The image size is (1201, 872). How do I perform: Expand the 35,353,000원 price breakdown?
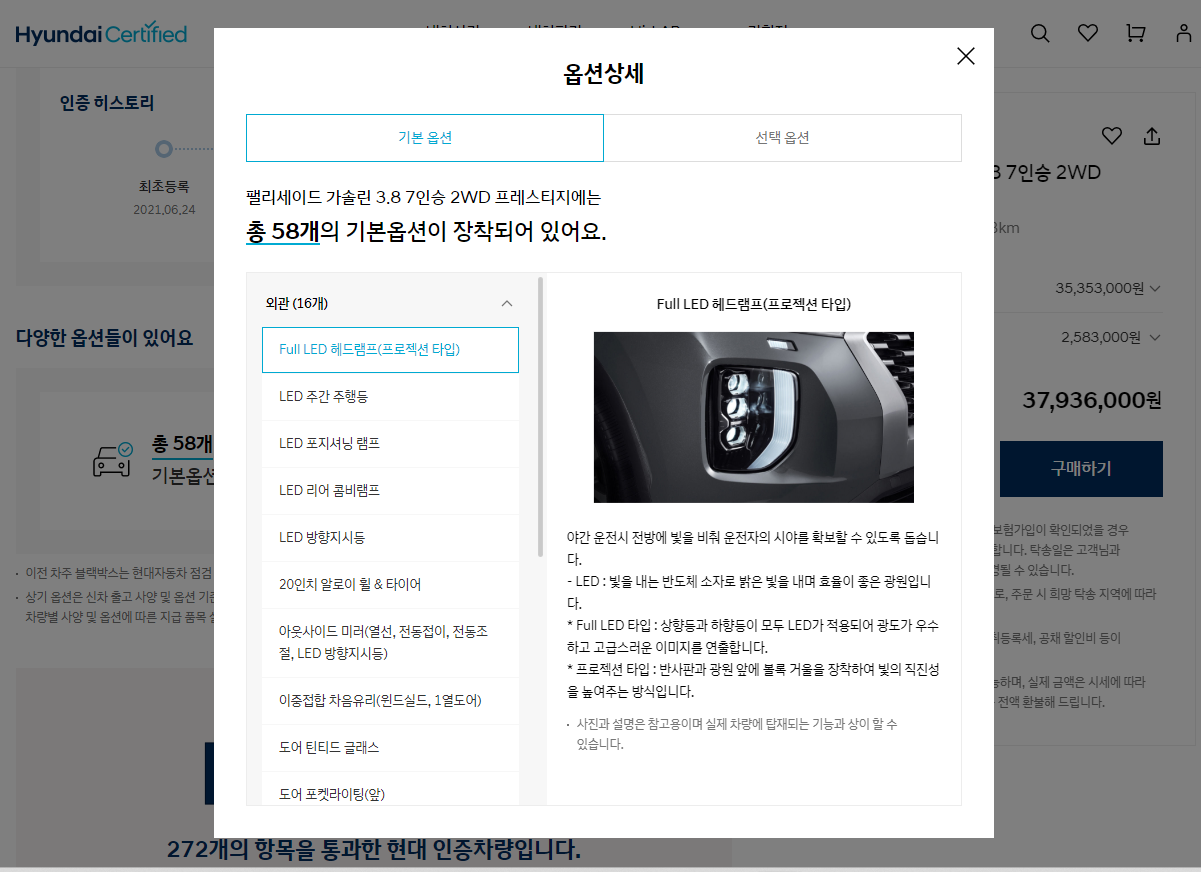pos(1154,289)
